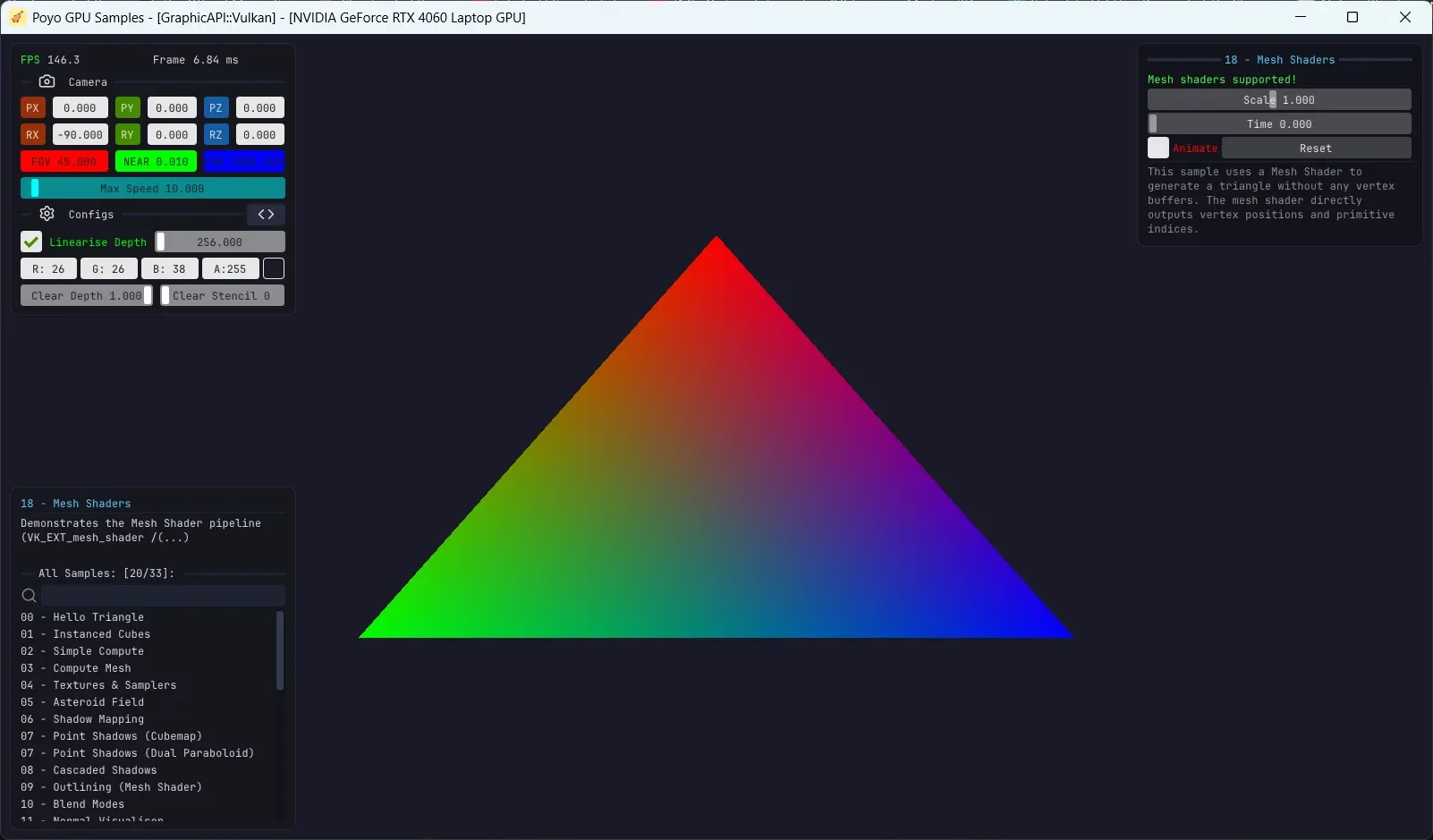Screen dimensions: 1433x840
Task: Collapse the All Samples list header
Action: [x=27, y=573]
